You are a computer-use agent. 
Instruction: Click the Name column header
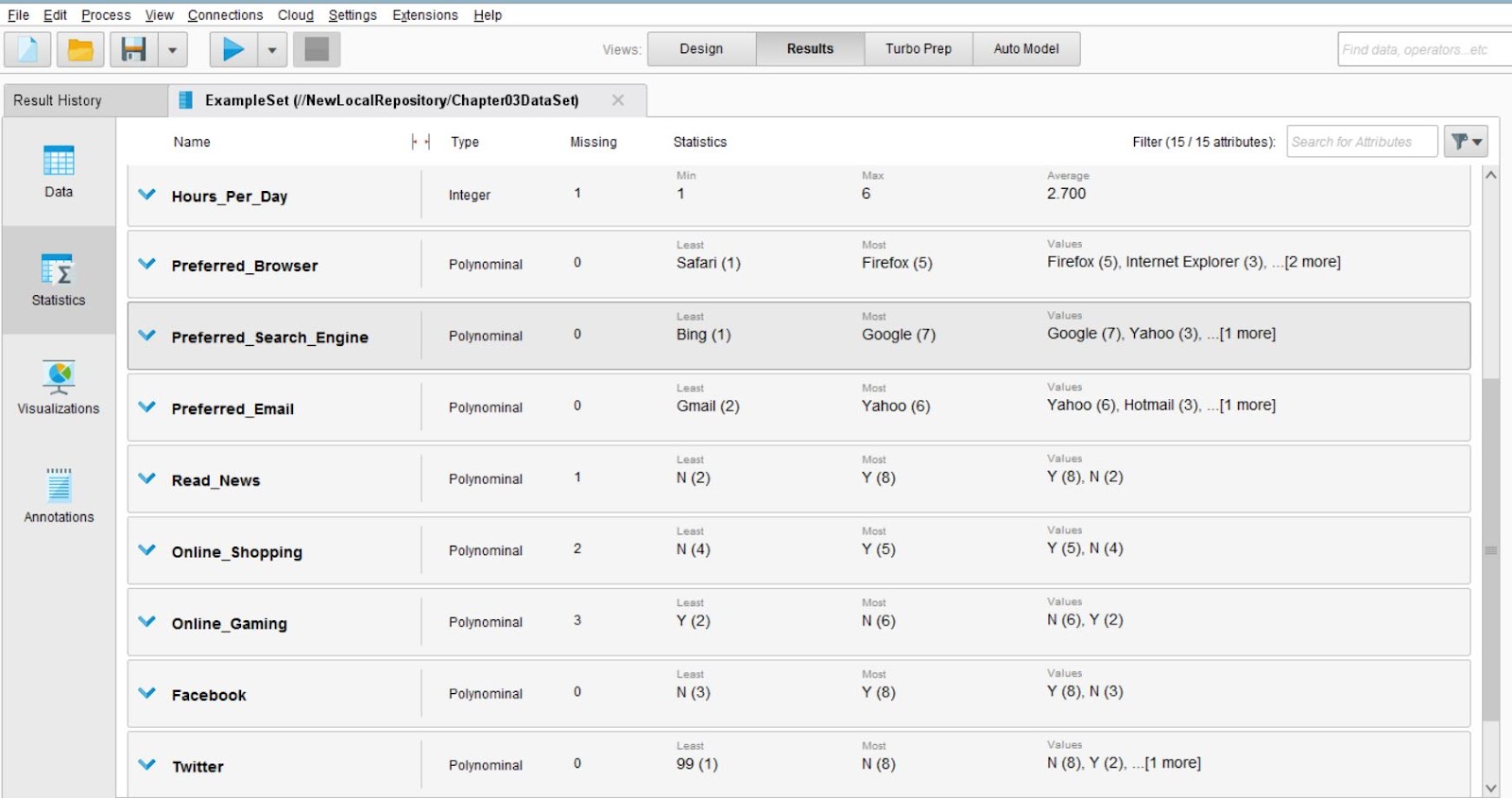(x=192, y=142)
